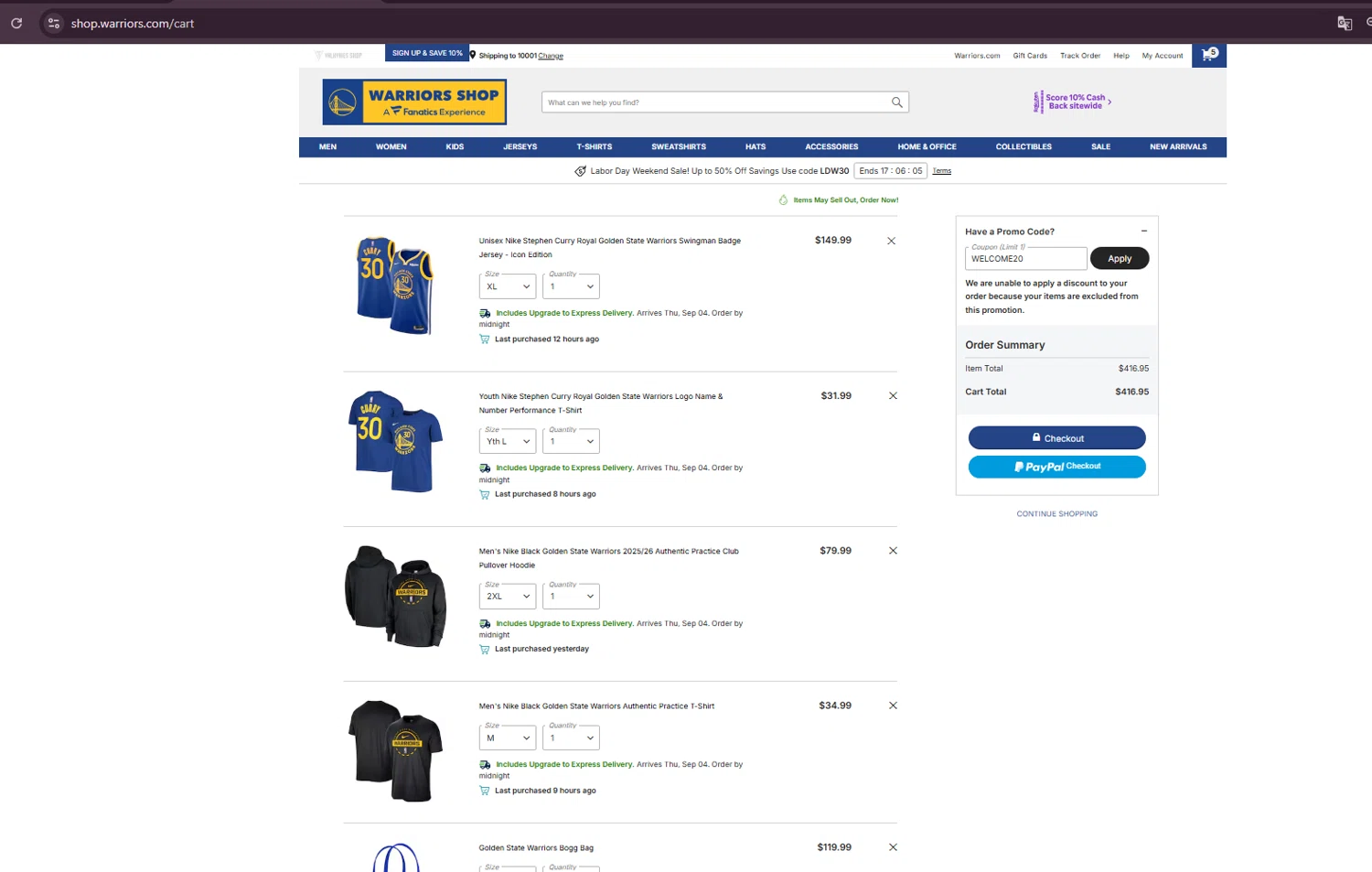The width and height of the screenshot is (1372, 872).
Task: Open site information icon beside the URL
Action: click(54, 23)
